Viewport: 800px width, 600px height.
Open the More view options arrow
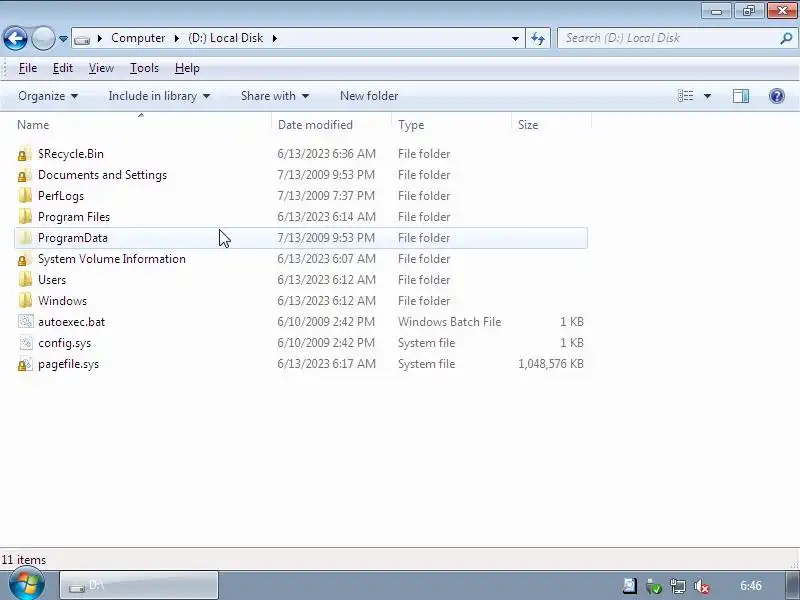pyautogui.click(x=707, y=96)
